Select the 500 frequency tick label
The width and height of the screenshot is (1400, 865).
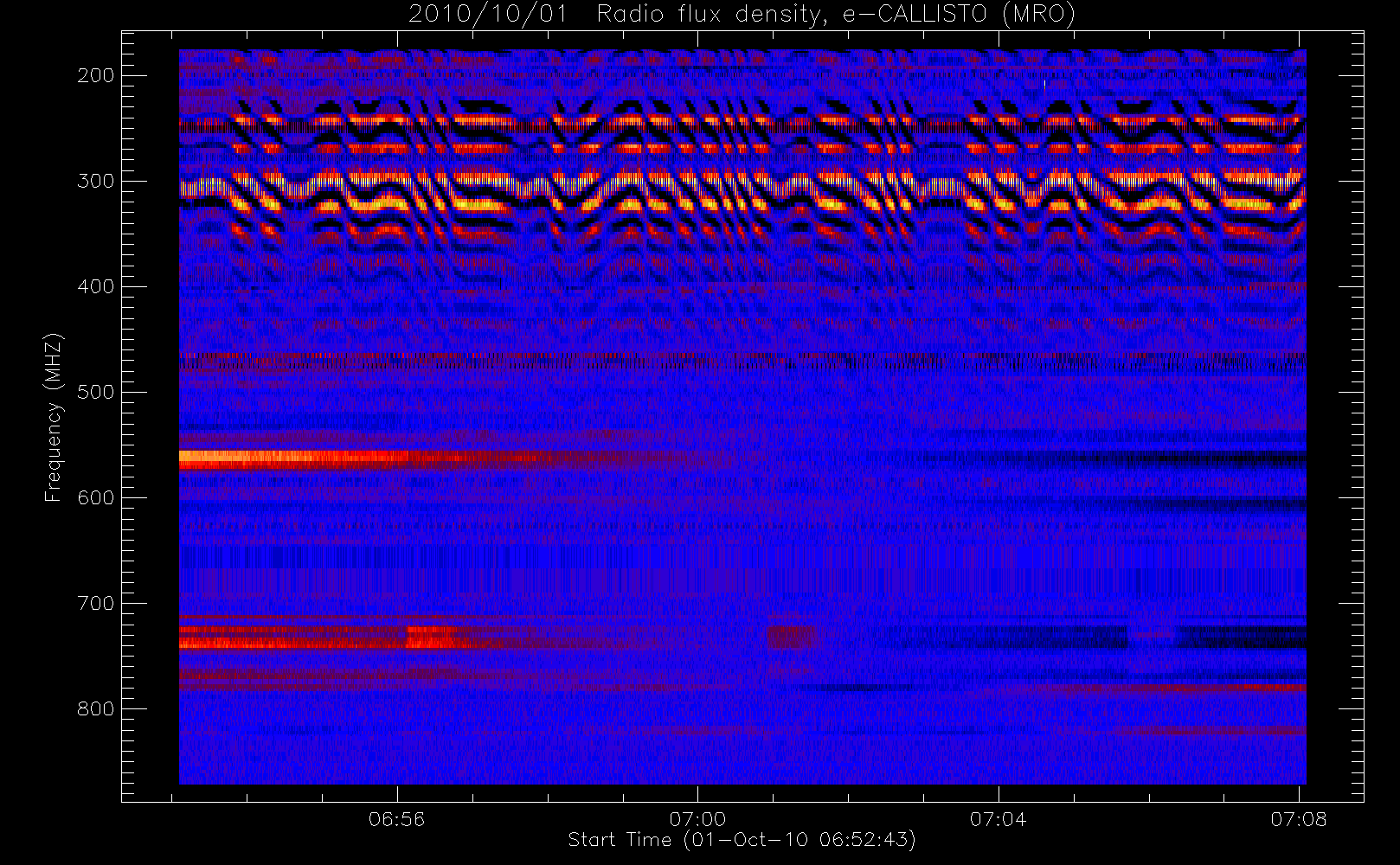96,392
